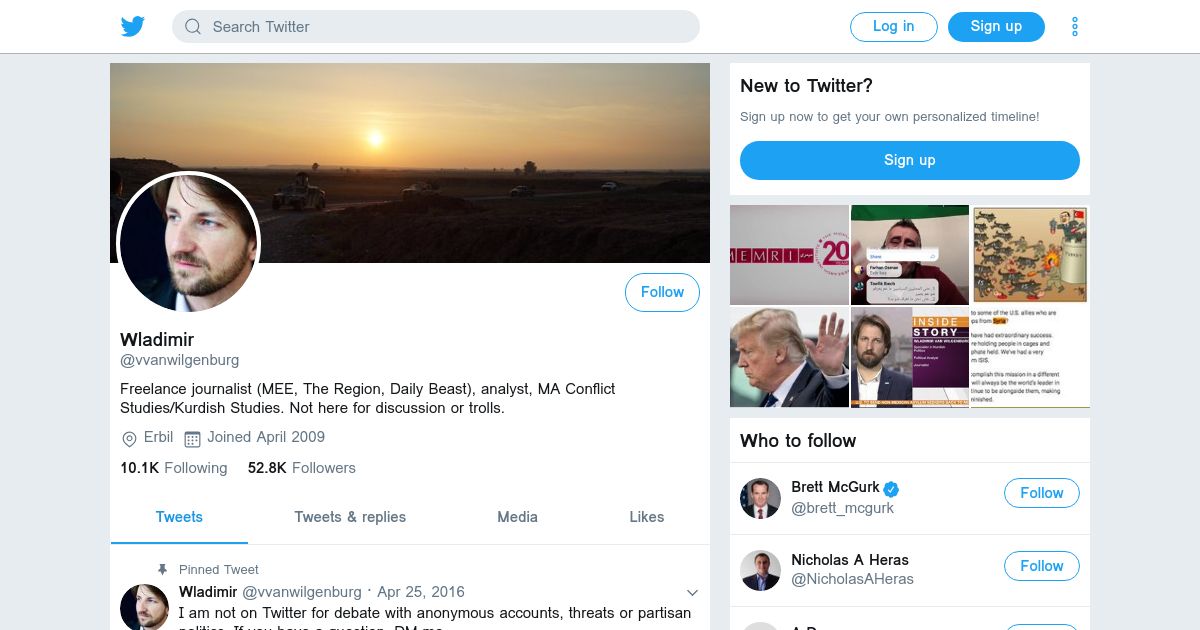This screenshot has height=630, width=1200.
Task: Open the MEMRI media thumbnail
Action: [789, 255]
